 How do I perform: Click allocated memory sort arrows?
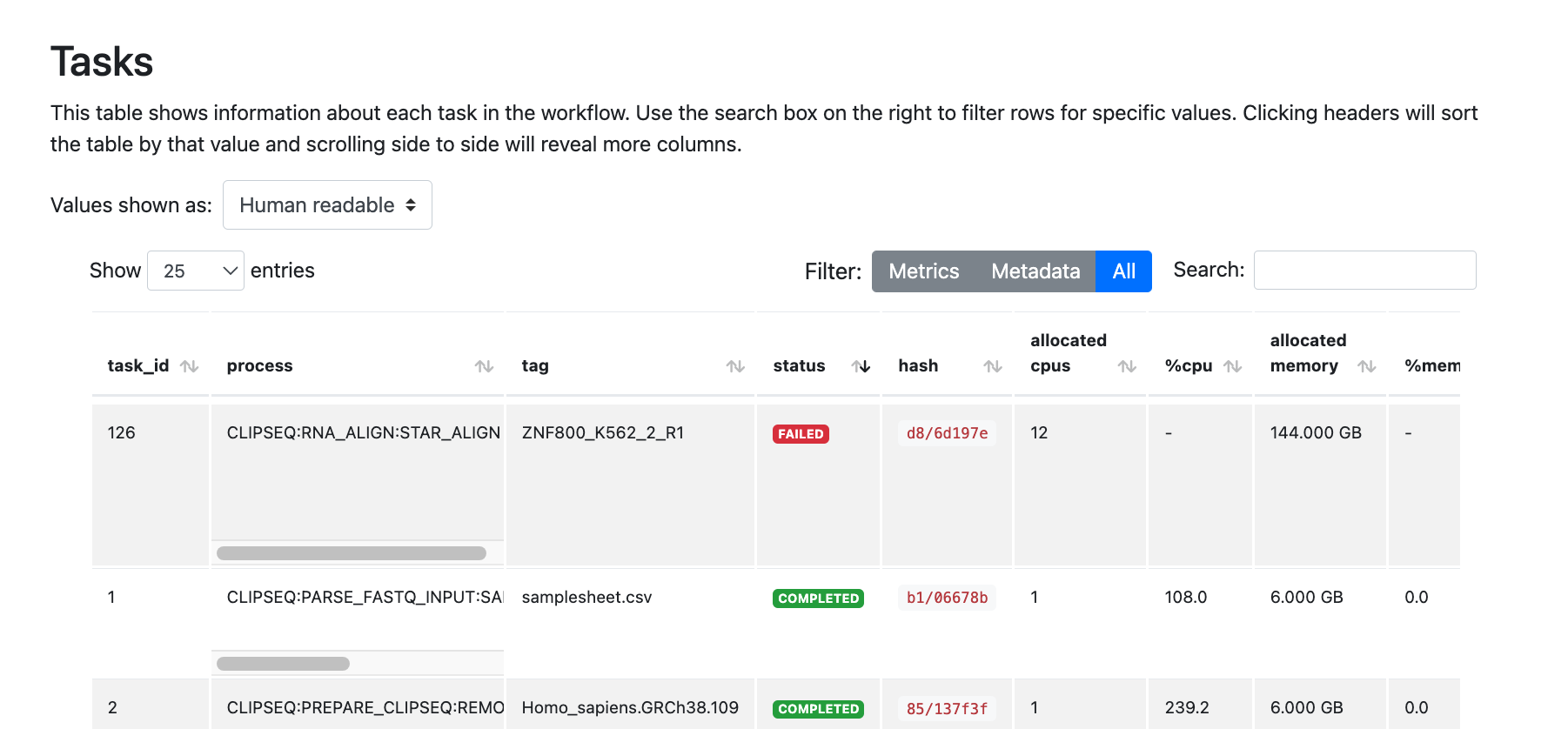coord(1366,366)
